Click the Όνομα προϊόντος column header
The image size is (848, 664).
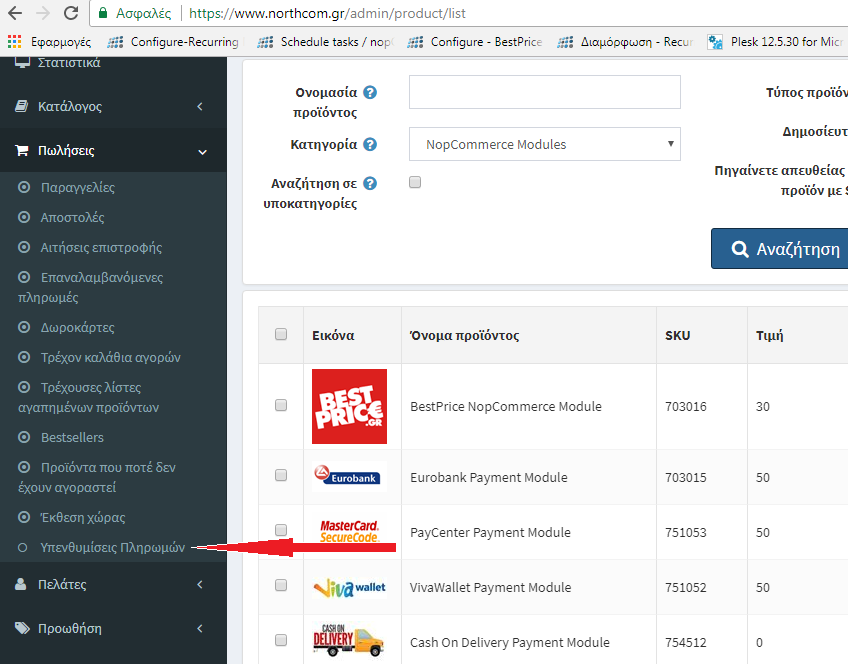pyautogui.click(x=465, y=335)
